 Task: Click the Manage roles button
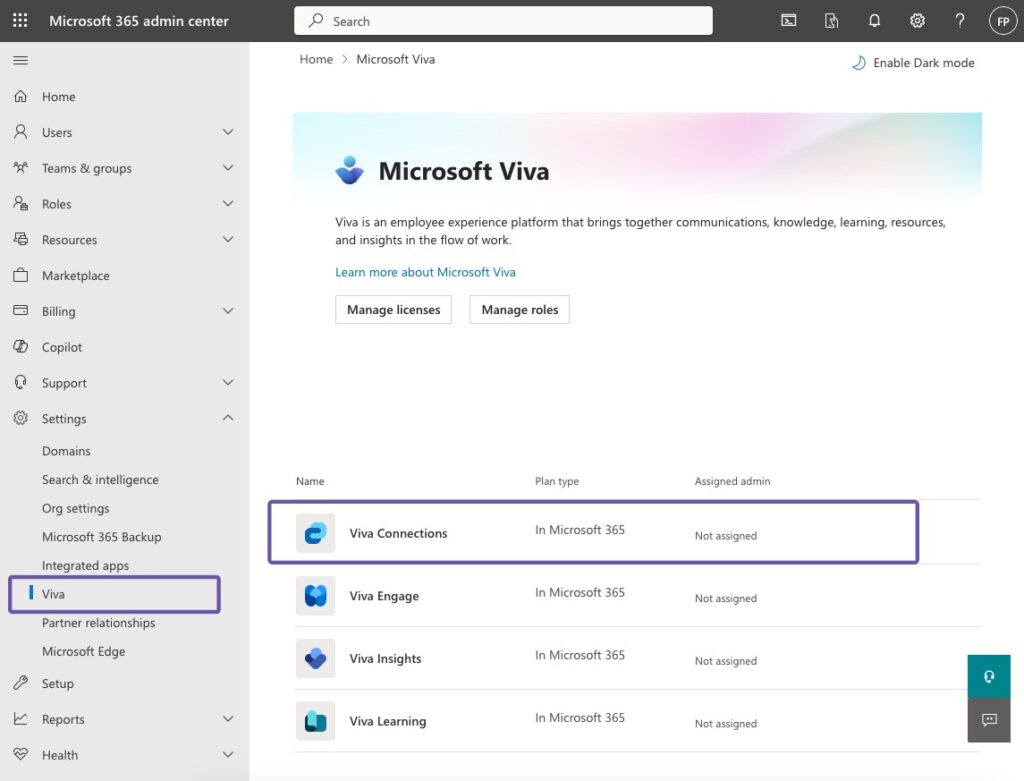coord(519,310)
